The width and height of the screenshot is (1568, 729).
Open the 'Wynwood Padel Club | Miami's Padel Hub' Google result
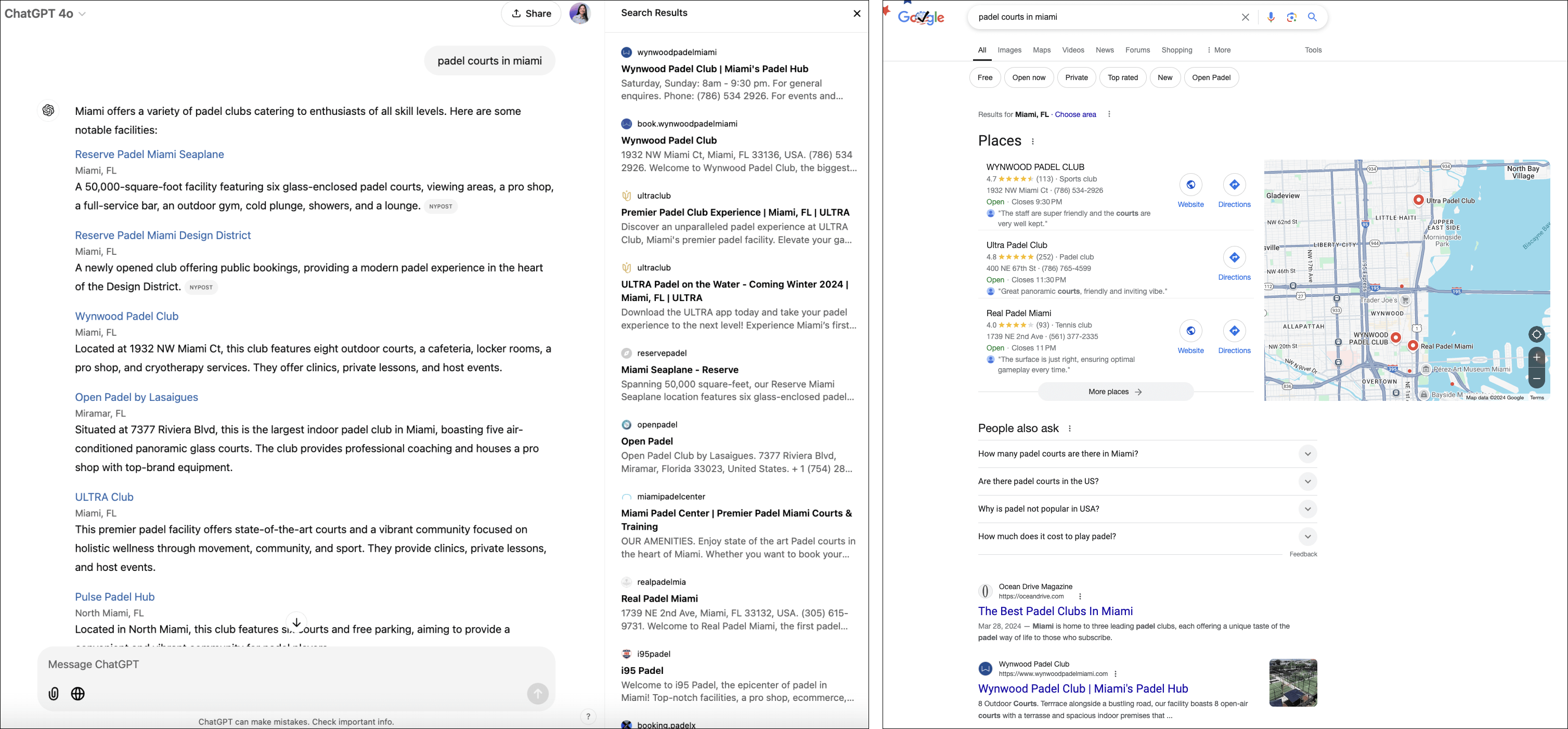click(1082, 689)
